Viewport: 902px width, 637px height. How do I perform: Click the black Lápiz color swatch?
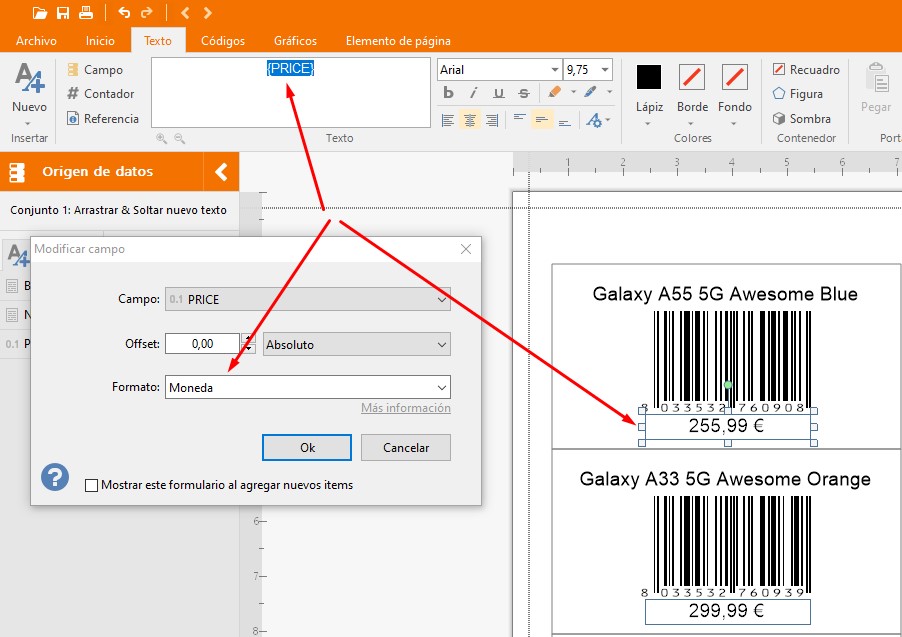pyautogui.click(x=649, y=76)
